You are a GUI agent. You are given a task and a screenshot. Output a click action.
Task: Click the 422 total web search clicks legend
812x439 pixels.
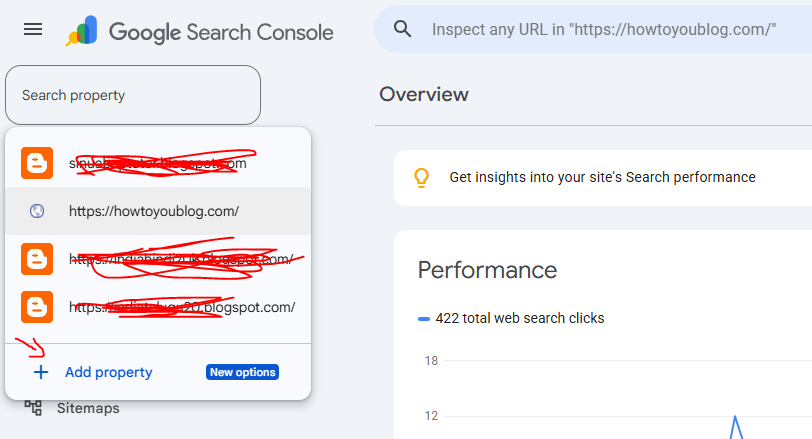[x=511, y=318]
